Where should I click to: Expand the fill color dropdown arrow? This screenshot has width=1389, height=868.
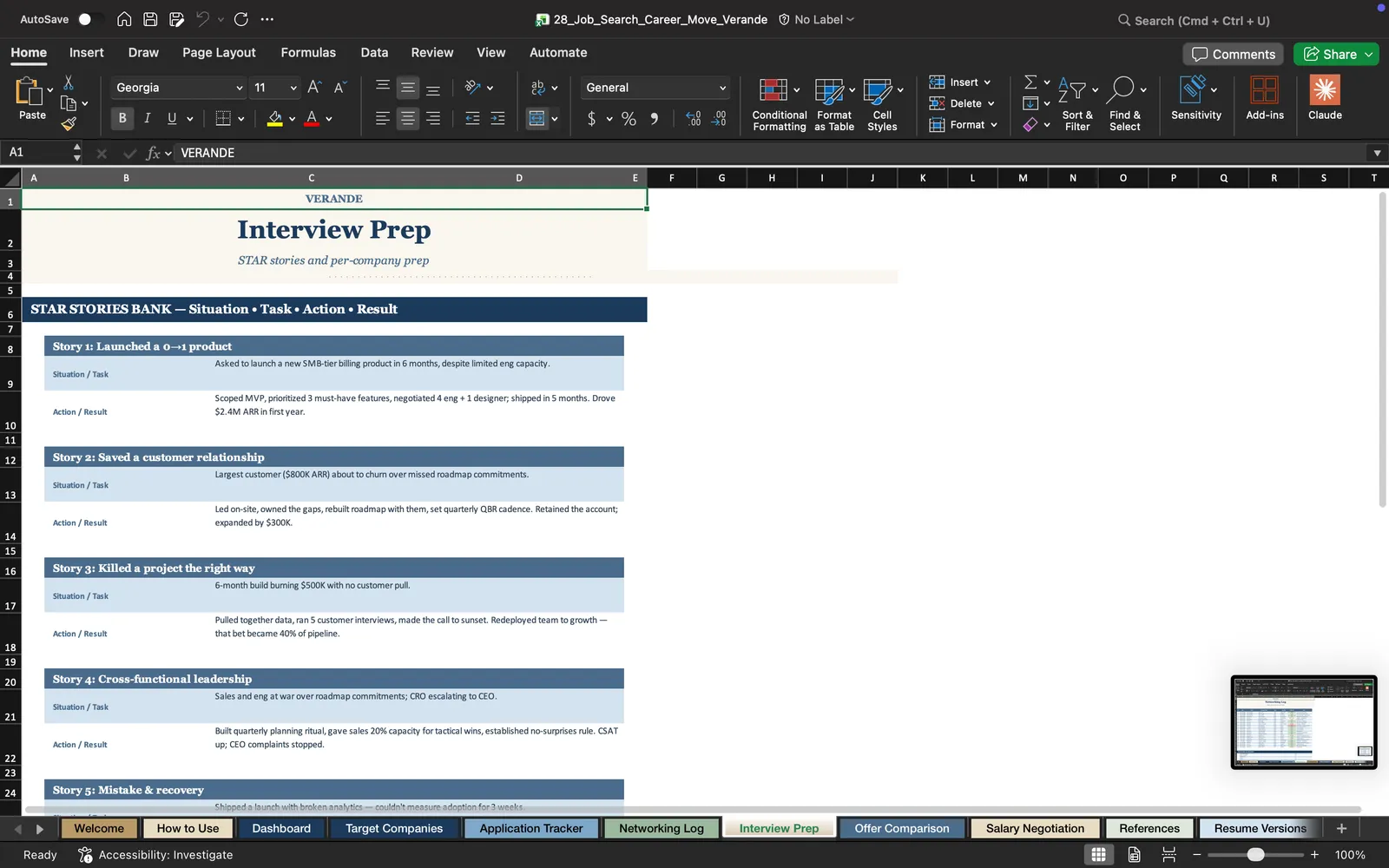[292, 119]
